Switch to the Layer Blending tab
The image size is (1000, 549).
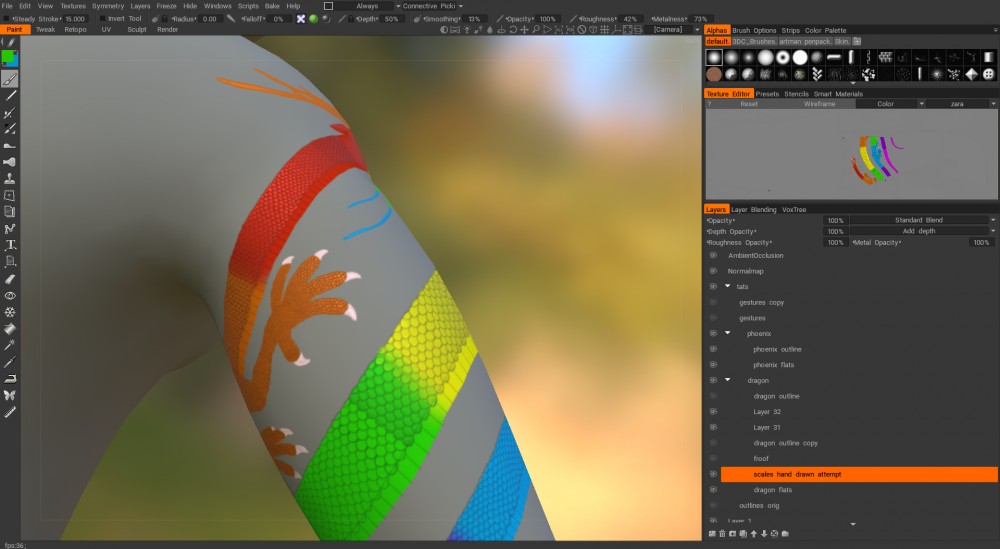point(754,209)
